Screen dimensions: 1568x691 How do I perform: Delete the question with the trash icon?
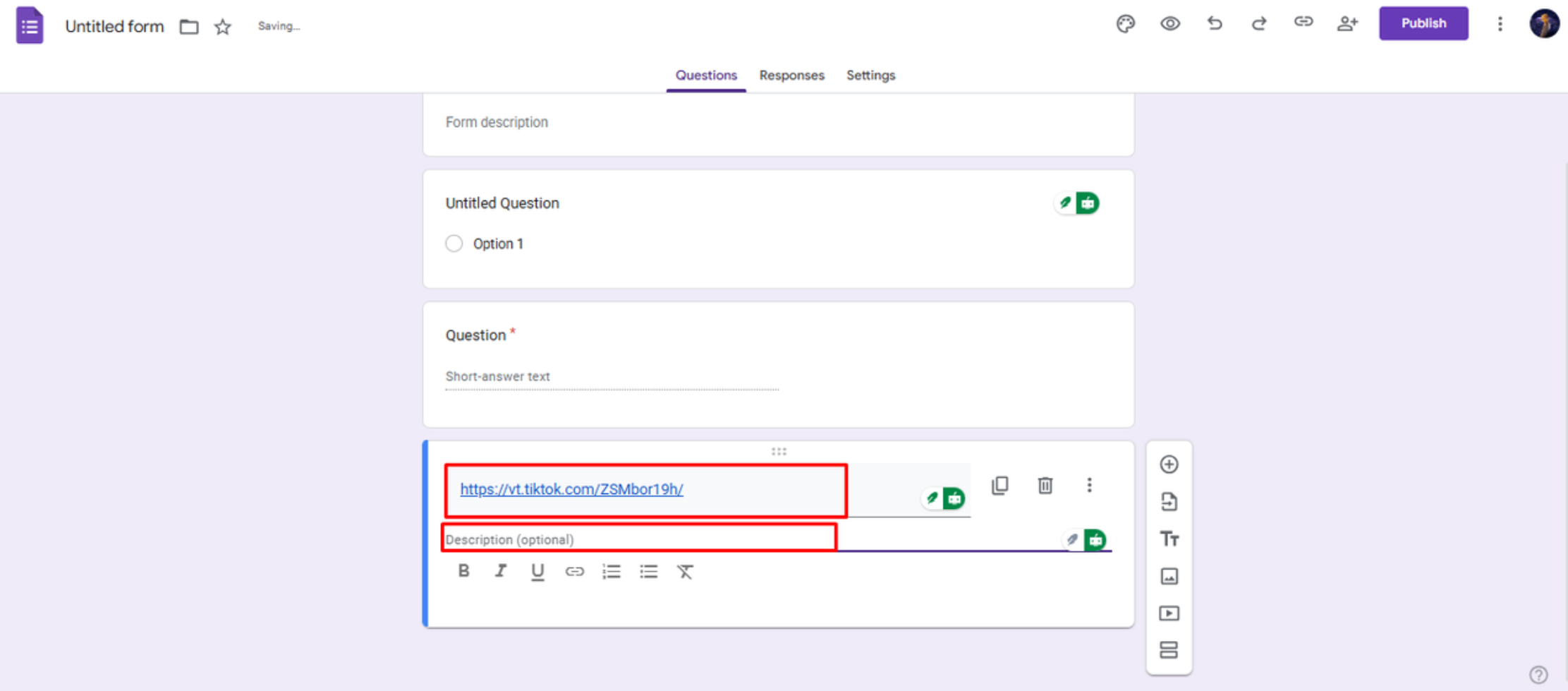pos(1045,486)
